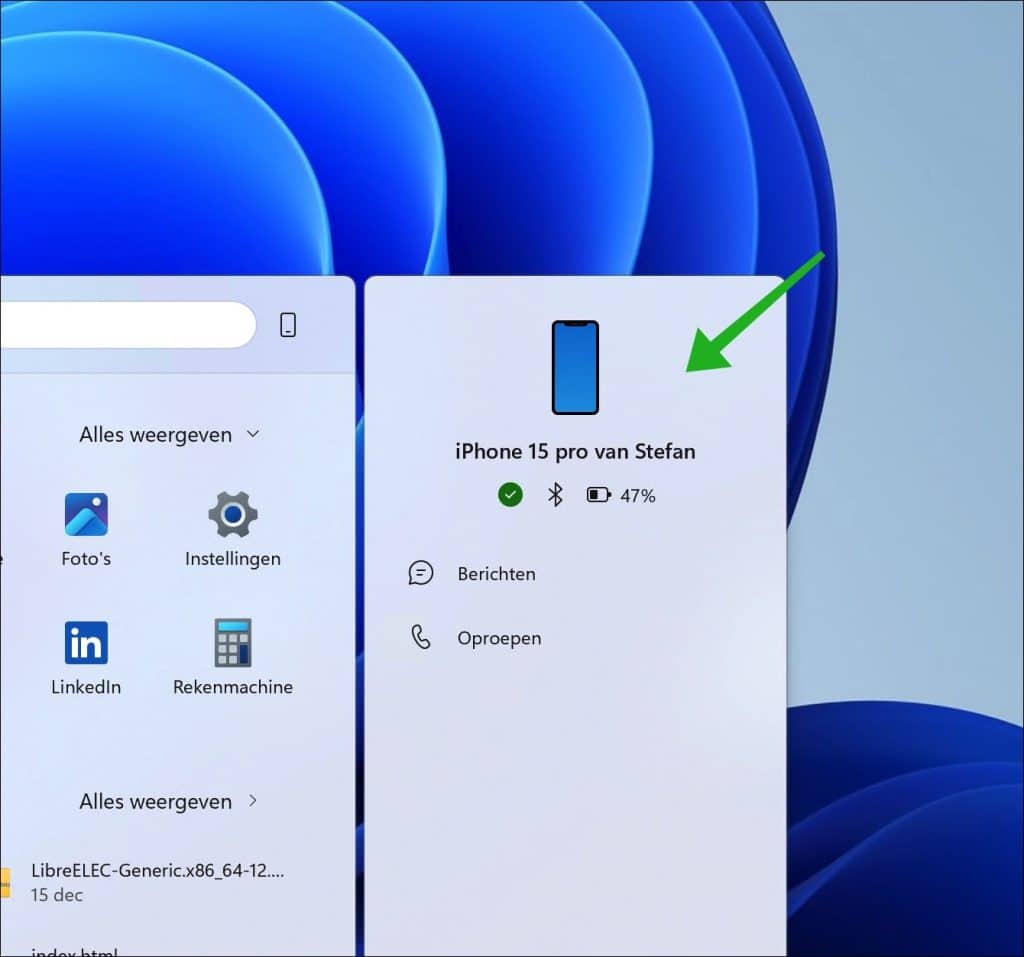Open the Berichten section

[x=496, y=573]
